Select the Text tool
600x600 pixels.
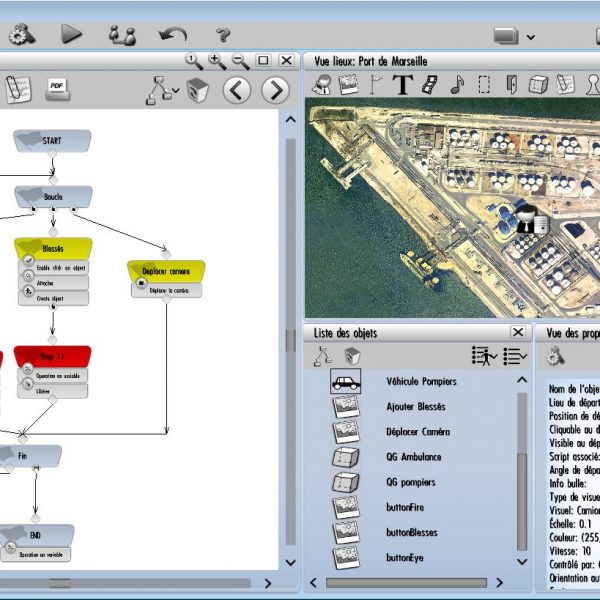(x=402, y=84)
